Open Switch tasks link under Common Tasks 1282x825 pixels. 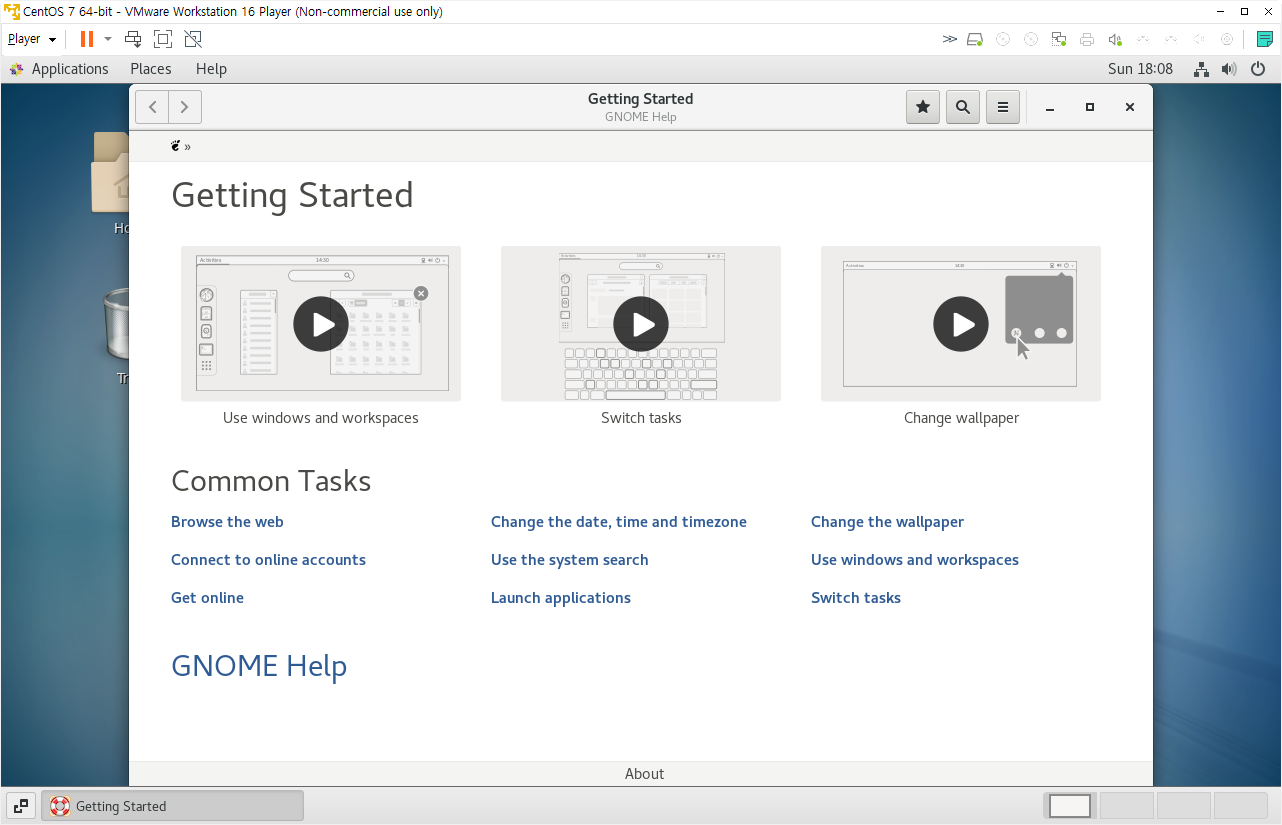tap(856, 598)
